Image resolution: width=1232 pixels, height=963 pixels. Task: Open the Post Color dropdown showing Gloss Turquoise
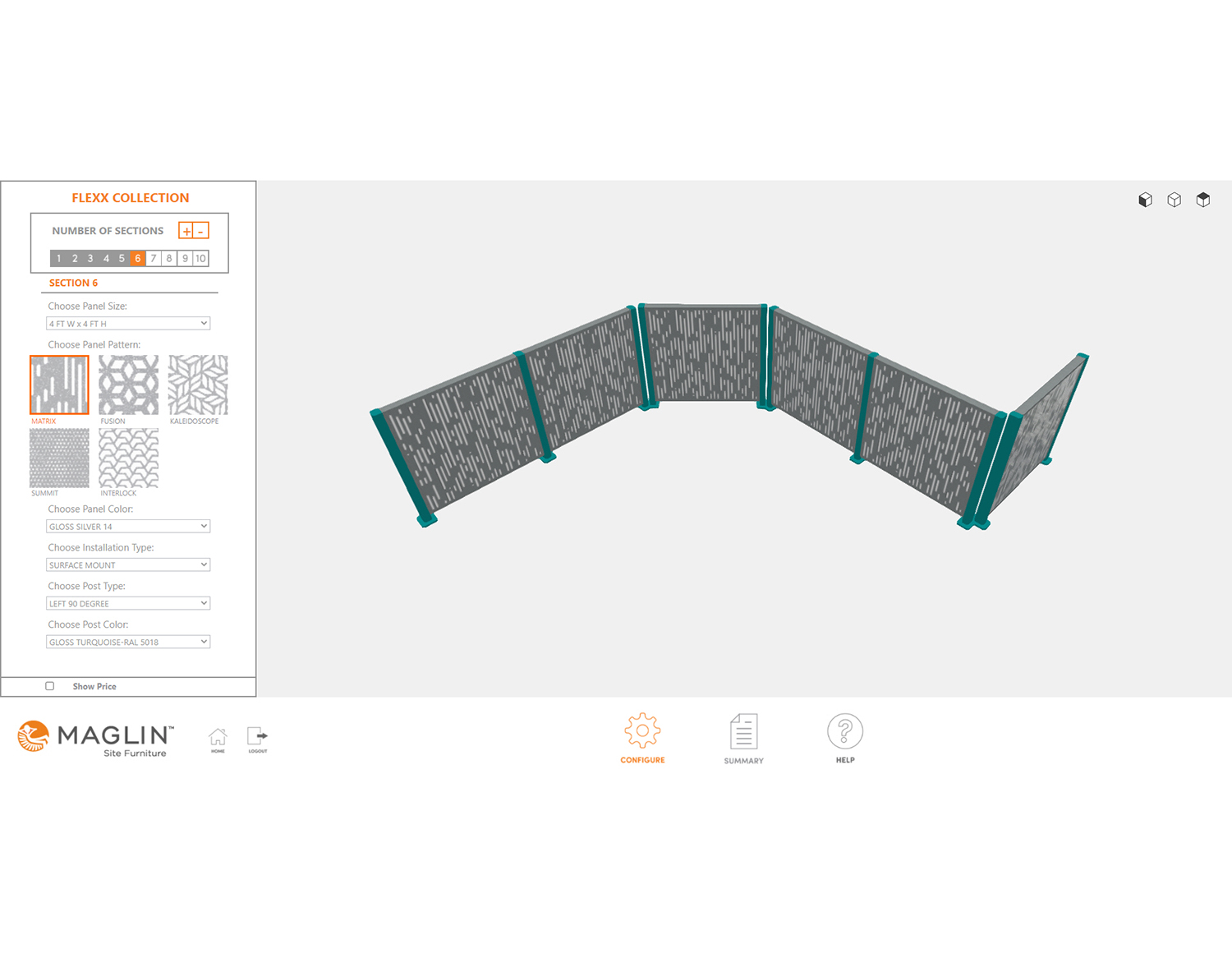click(128, 643)
